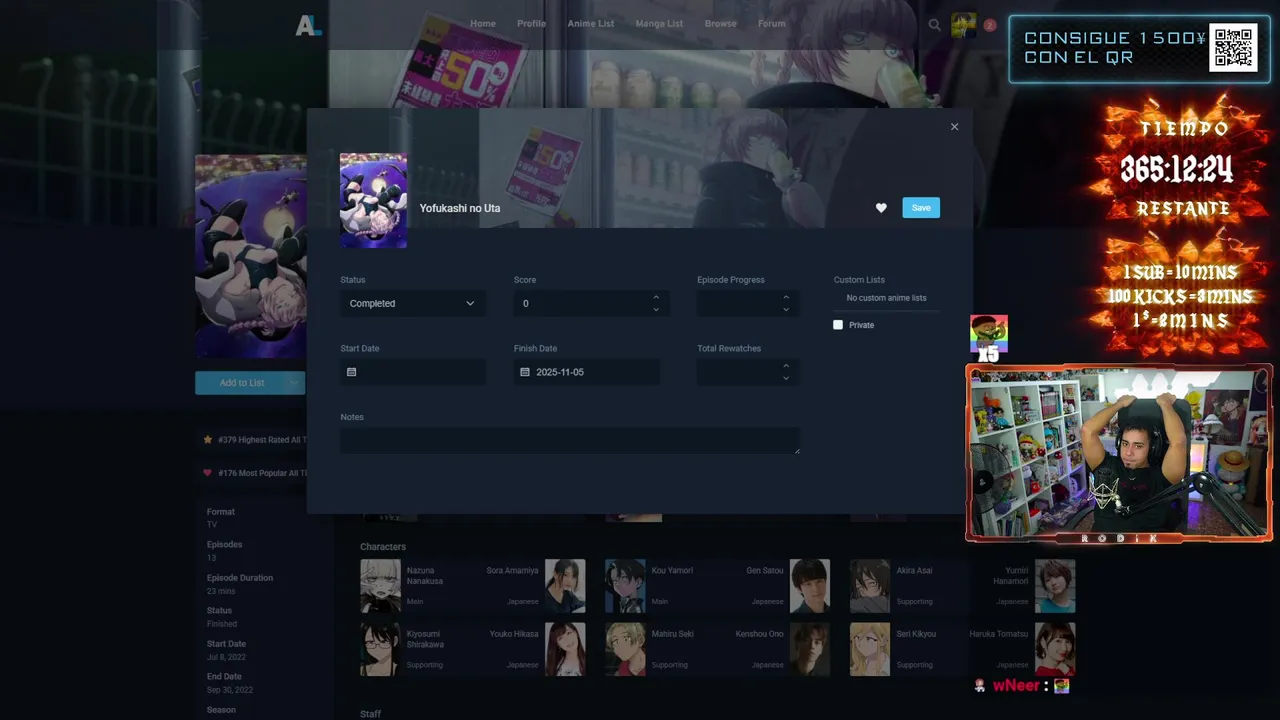This screenshot has width=1280, height=720.
Task: Click the Sep 30, 2022 End Date value
Action: coord(230,690)
